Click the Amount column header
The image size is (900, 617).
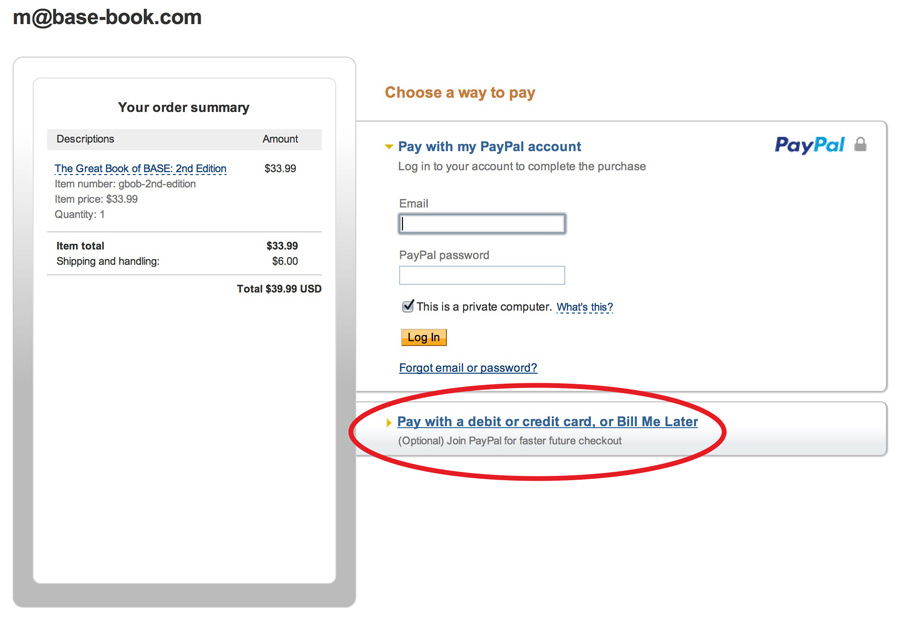[x=280, y=139]
